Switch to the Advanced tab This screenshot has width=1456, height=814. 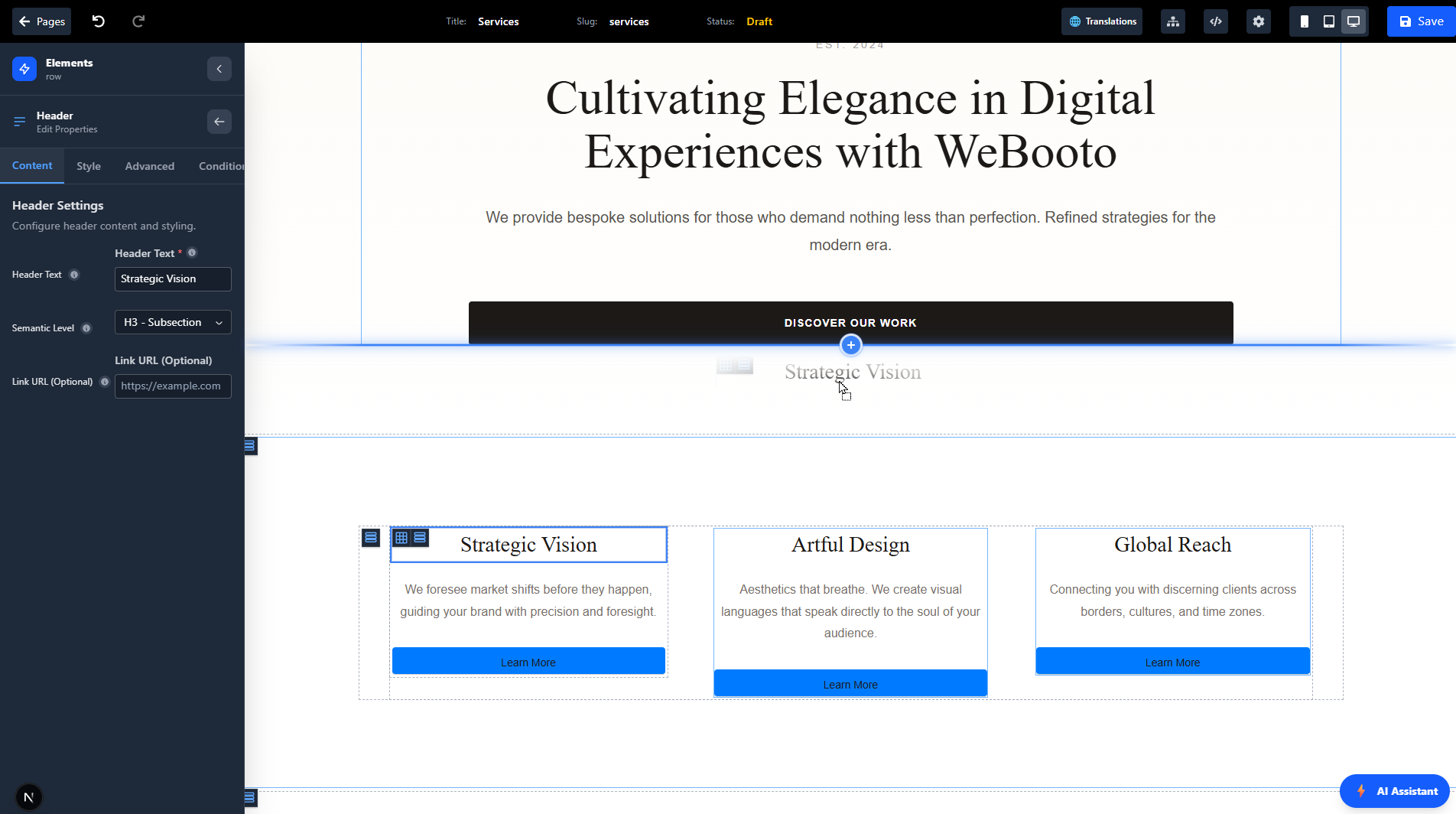tap(149, 165)
